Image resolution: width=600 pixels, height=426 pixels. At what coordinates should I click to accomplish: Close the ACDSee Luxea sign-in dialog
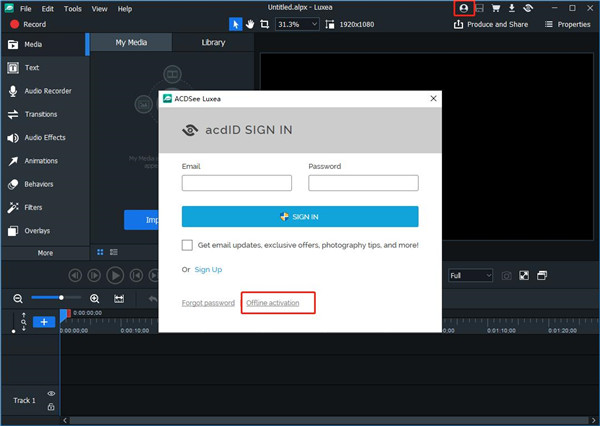click(x=434, y=99)
